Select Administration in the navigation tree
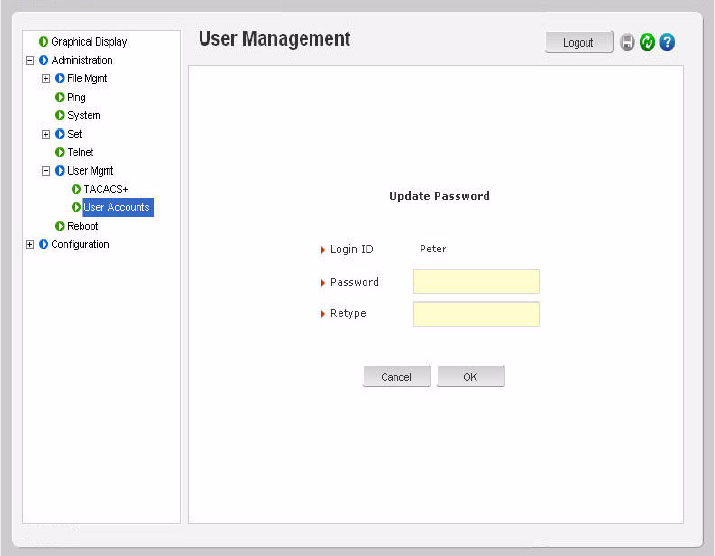This screenshot has width=715, height=556. coord(82,60)
